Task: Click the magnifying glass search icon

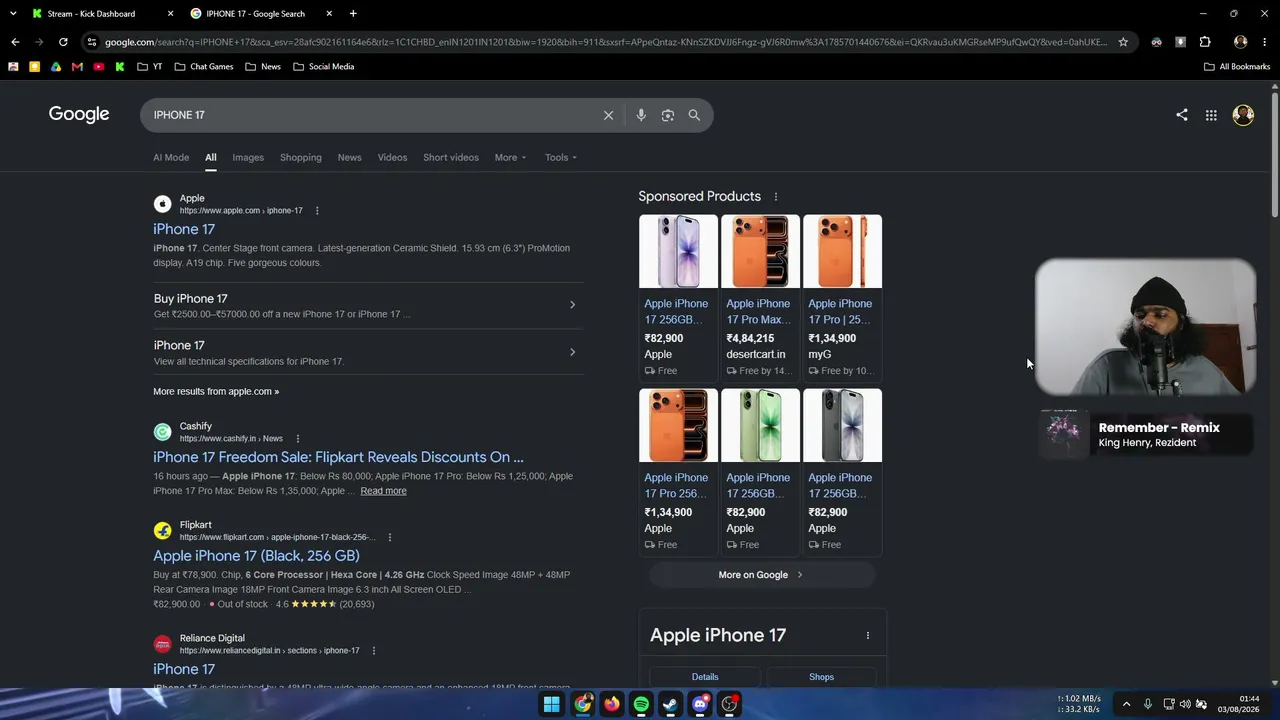Action: (694, 115)
